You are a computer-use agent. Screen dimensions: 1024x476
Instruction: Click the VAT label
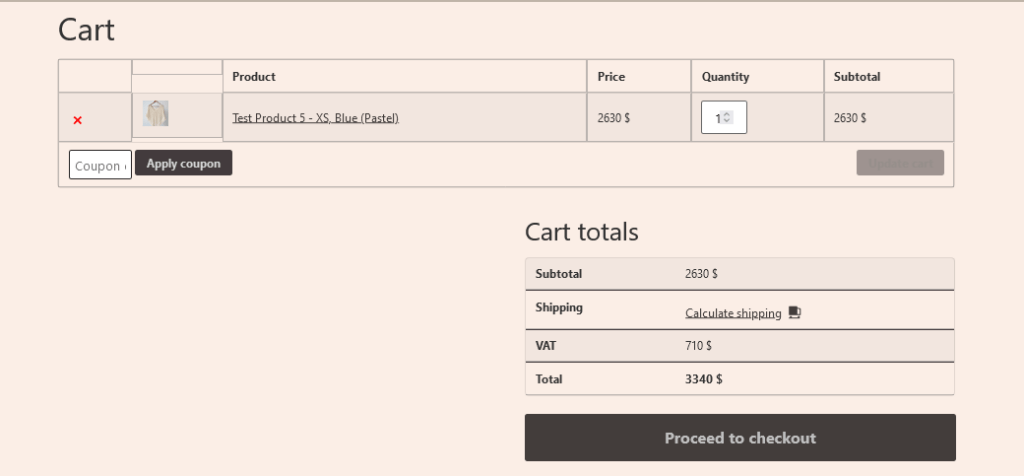tap(546, 345)
